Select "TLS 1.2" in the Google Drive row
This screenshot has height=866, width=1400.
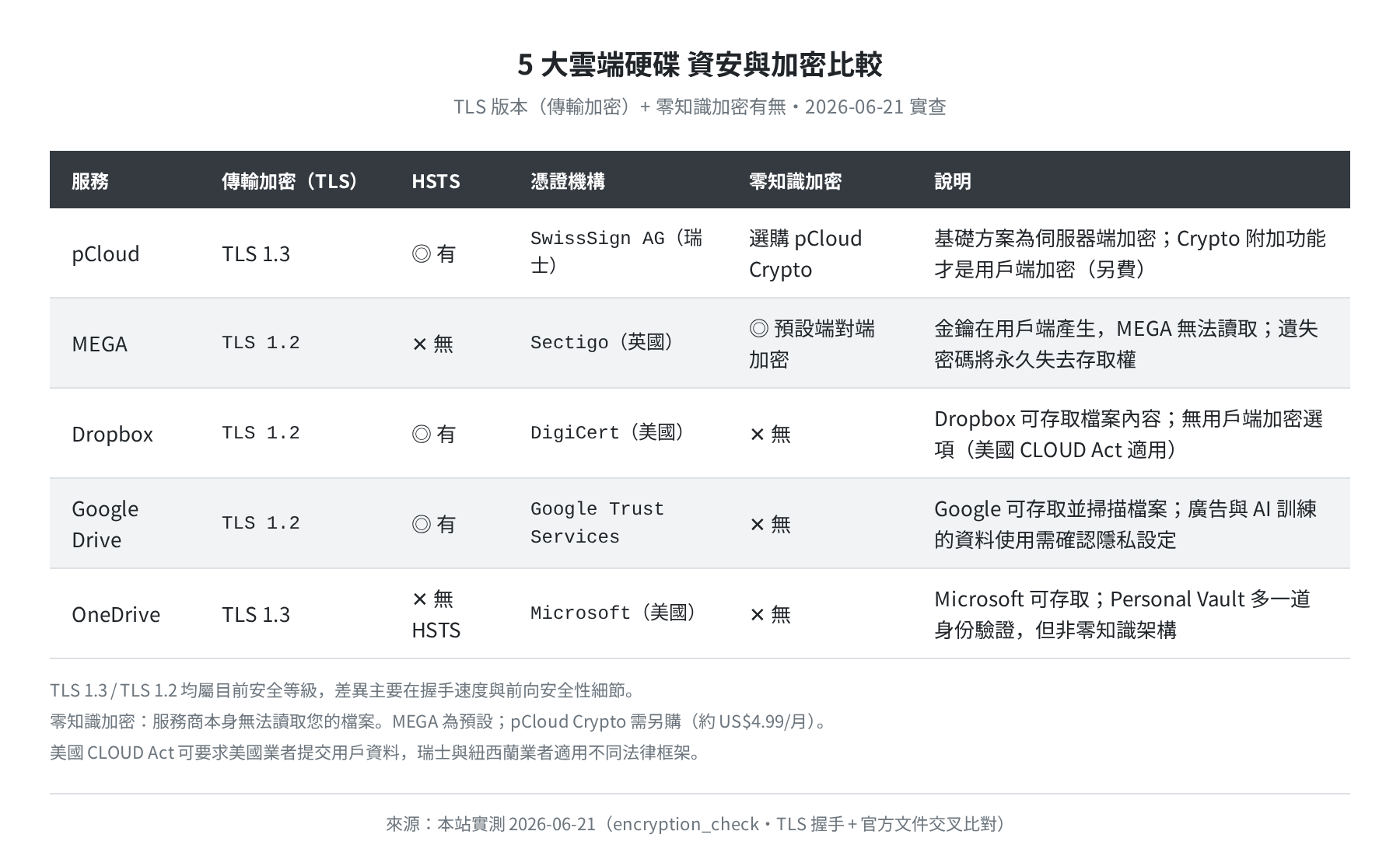point(261,523)
